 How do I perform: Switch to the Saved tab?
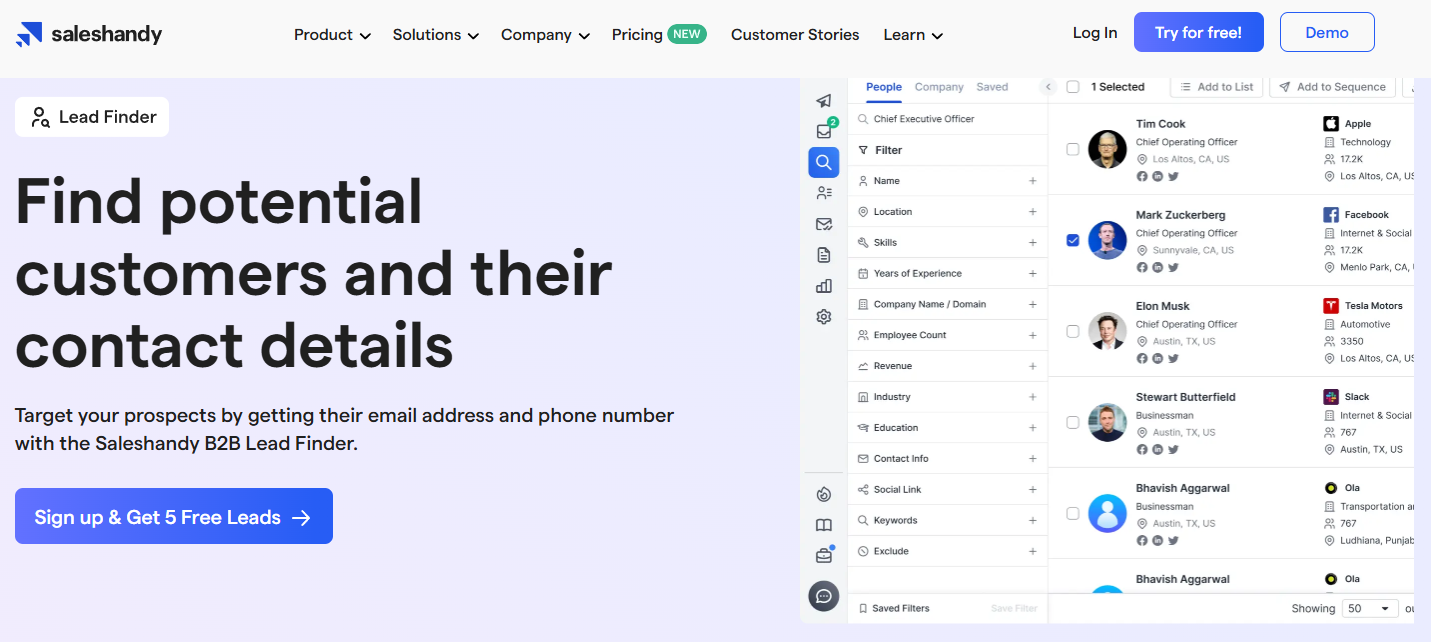(992, 87)
